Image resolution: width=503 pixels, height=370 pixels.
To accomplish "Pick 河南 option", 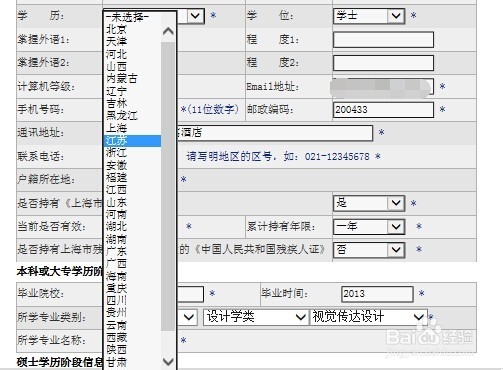I will click(x=133, y=214).
